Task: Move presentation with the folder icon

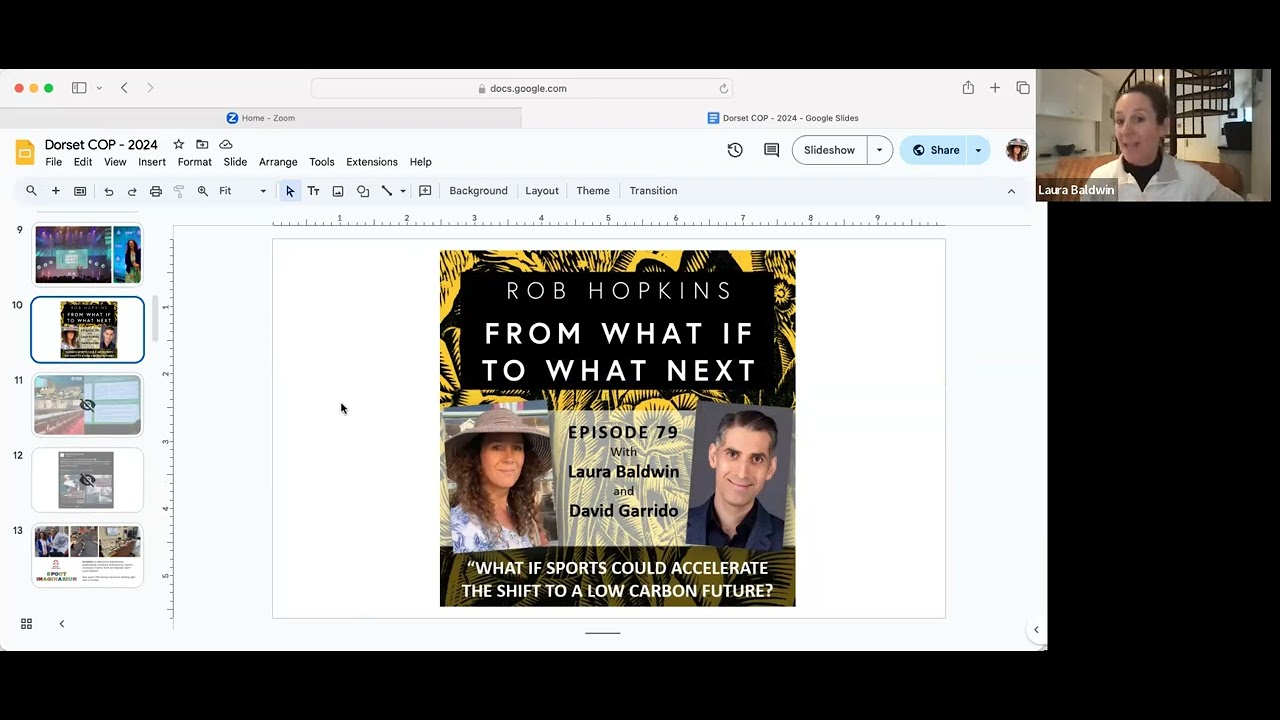Action: (x=202, y=144)
